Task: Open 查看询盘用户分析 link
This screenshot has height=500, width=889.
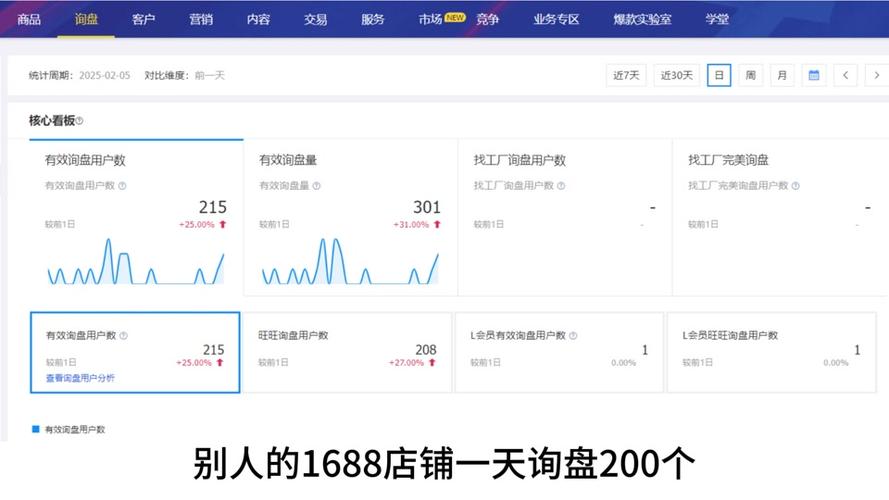Action: 80,378
